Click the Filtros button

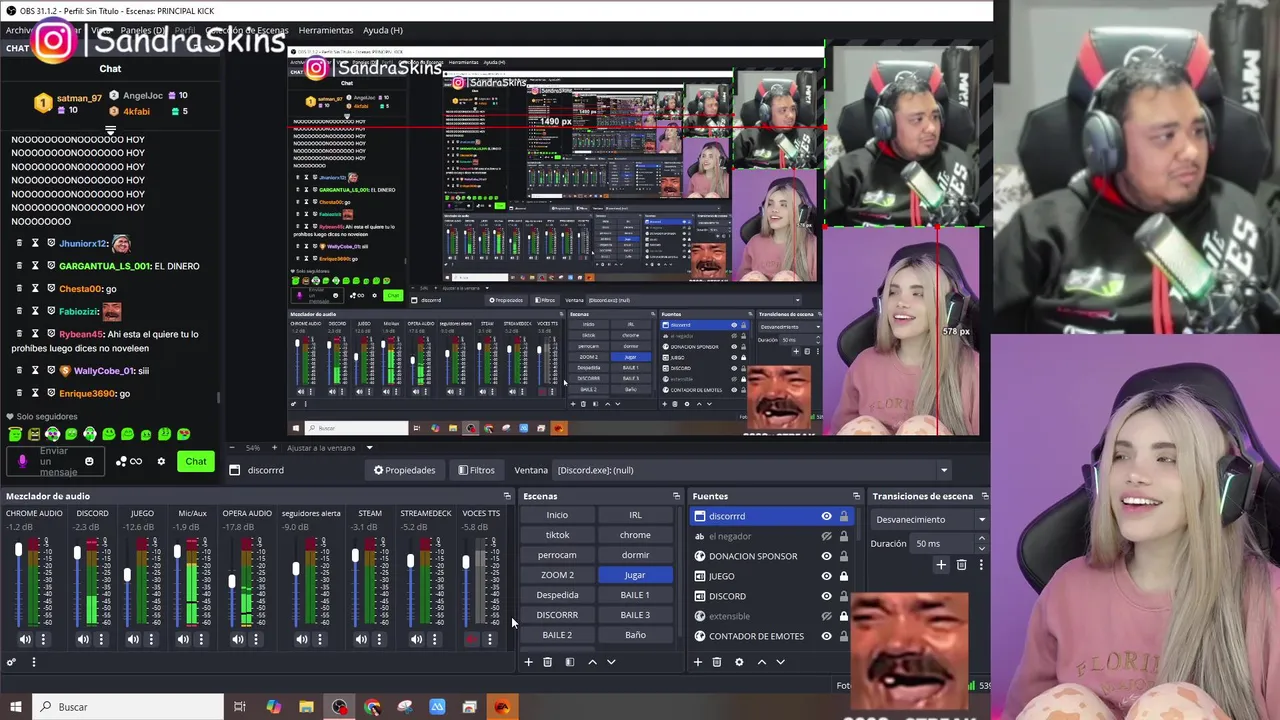[477, 470]
